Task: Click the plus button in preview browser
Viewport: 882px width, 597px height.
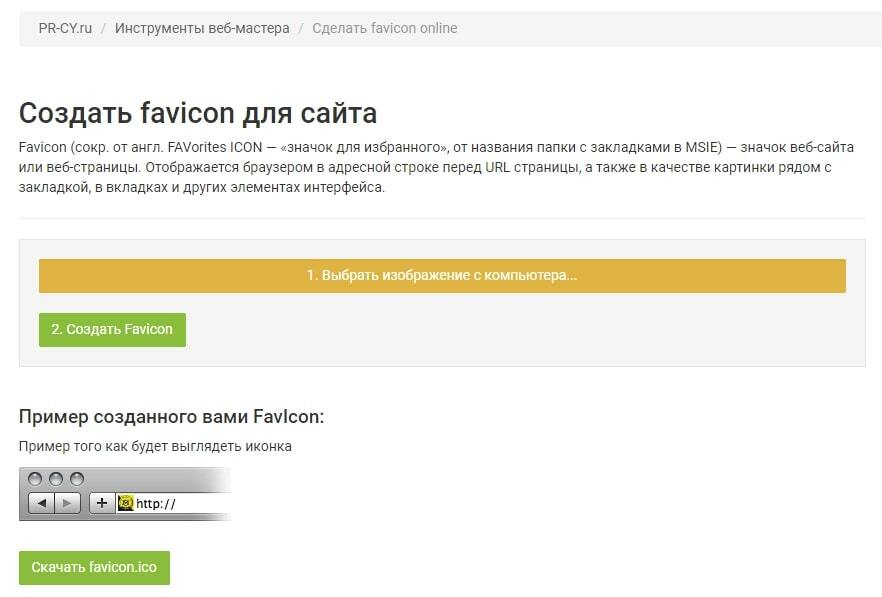Action: click(x=102, y=503)
